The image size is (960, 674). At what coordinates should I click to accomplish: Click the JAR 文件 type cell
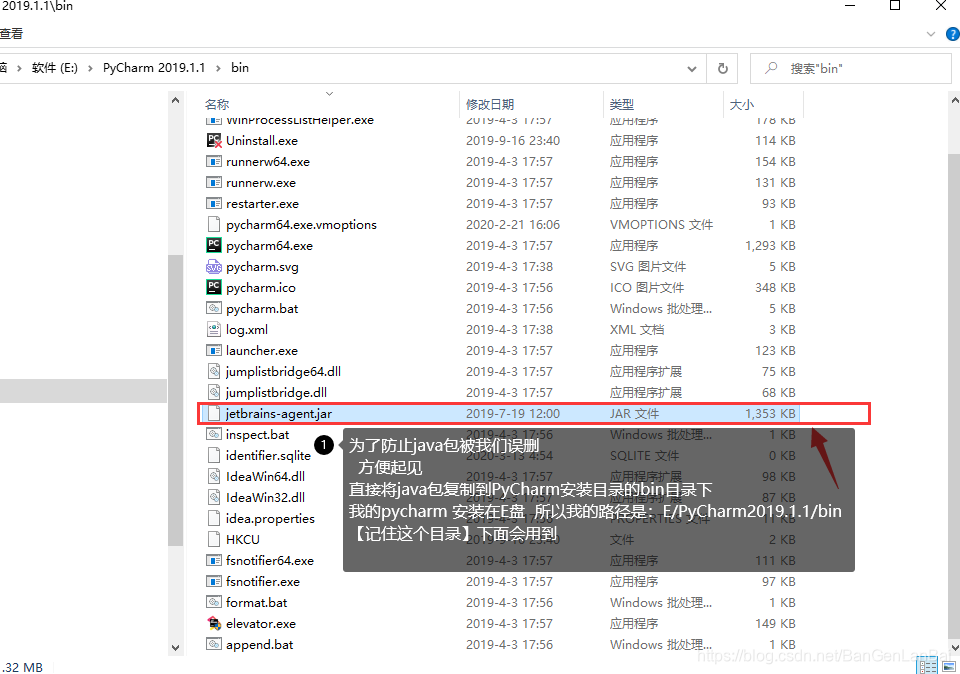coord(634,414)
